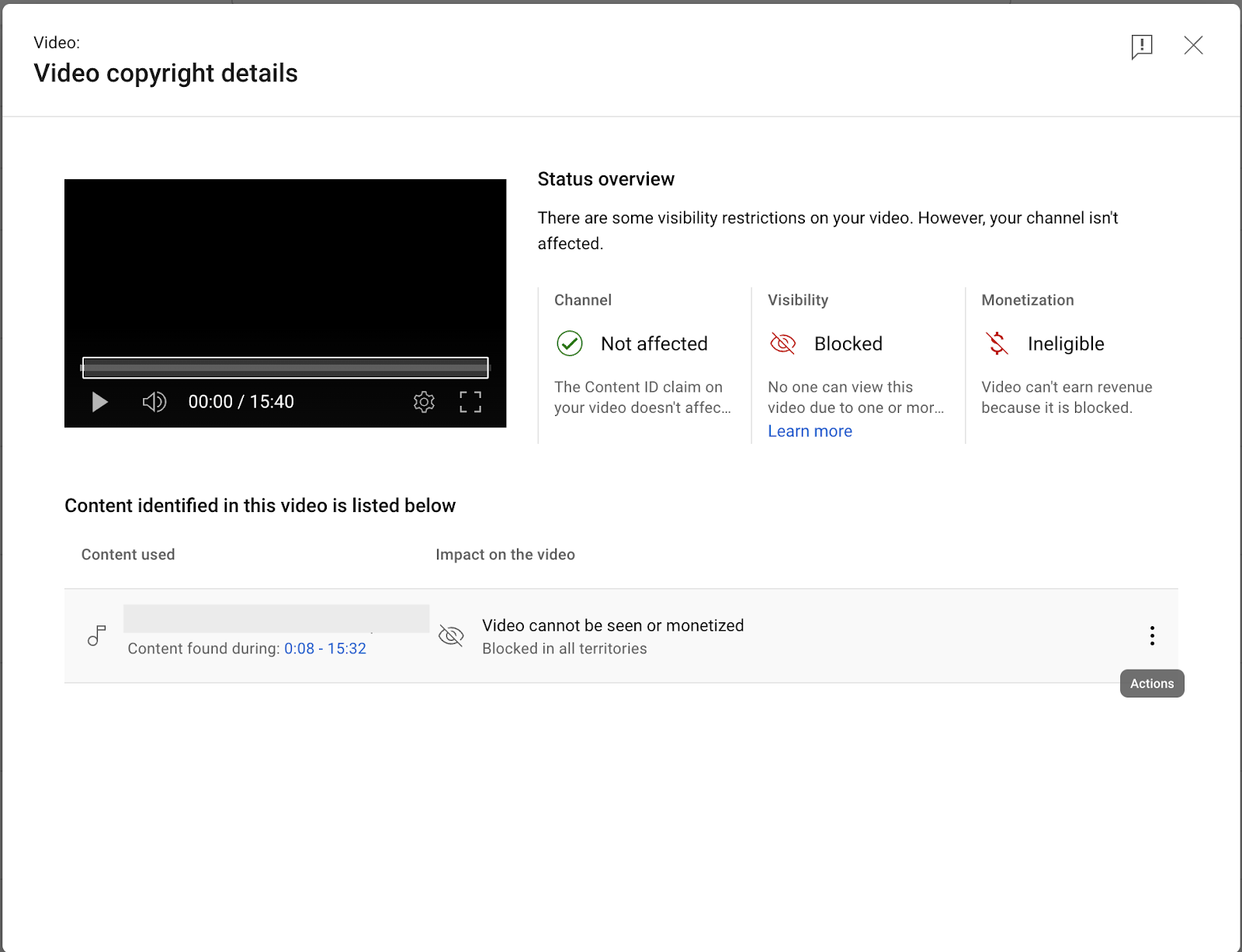Click the crossed-eye icon beside claim impact
Screen dimensions: 1242x952
tap(451, 636)
